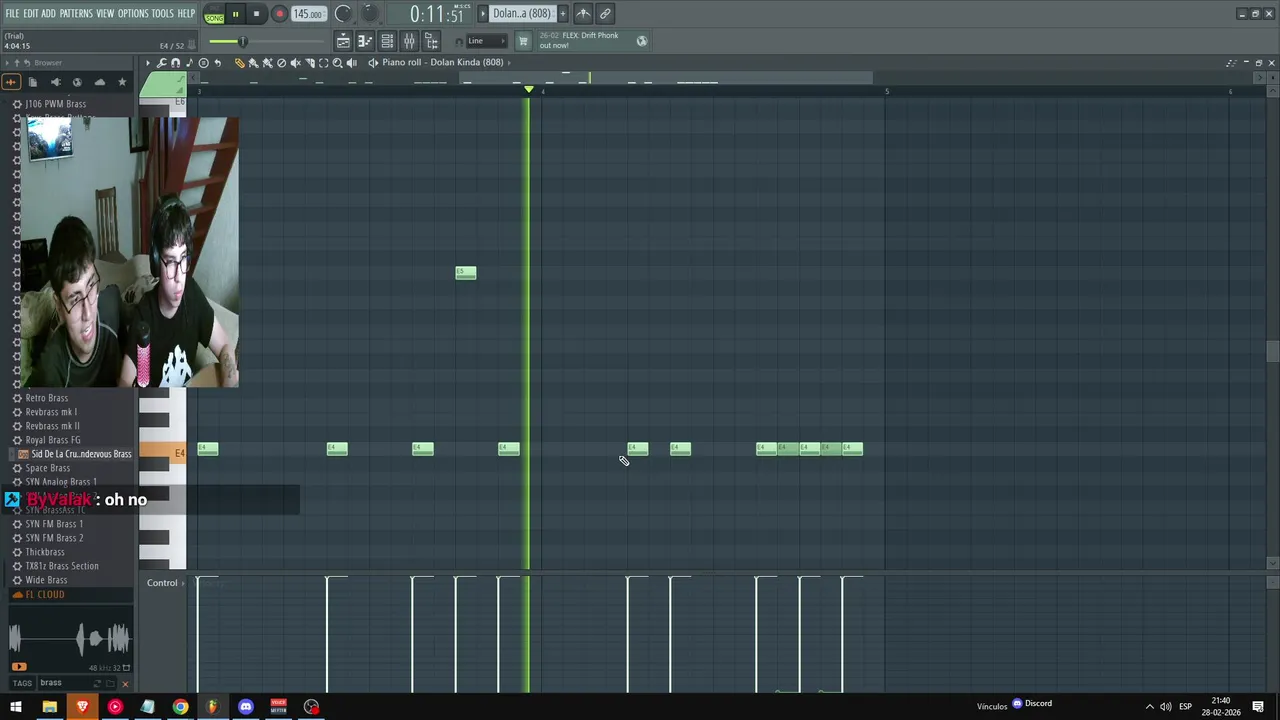Open the piano roll wrench tools menu

click(x=162, y=63)
